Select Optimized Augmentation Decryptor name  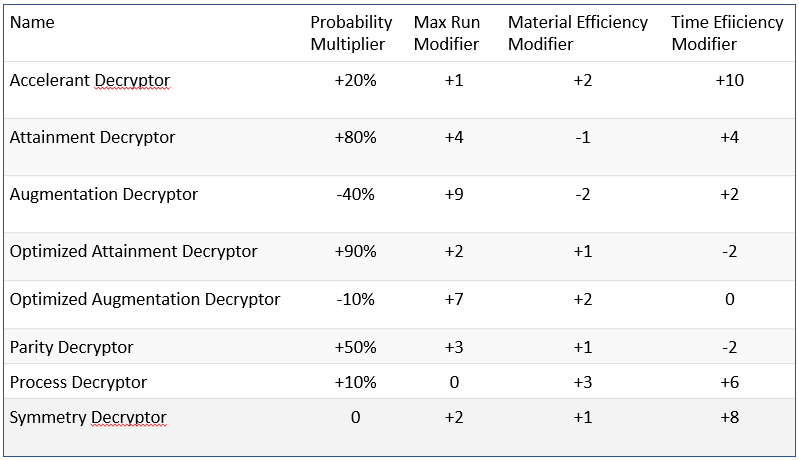click(145, 299)
